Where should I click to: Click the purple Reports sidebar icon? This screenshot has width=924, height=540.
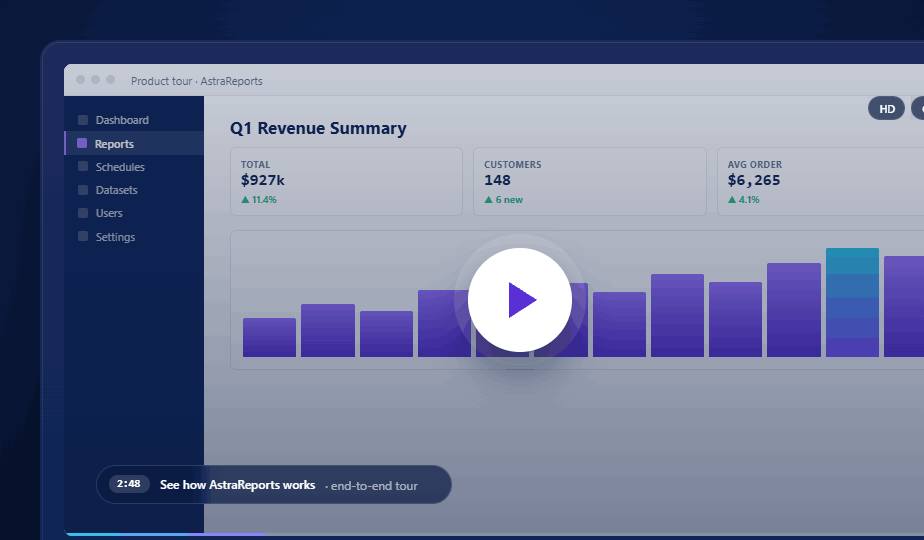[x=82, y=144]
